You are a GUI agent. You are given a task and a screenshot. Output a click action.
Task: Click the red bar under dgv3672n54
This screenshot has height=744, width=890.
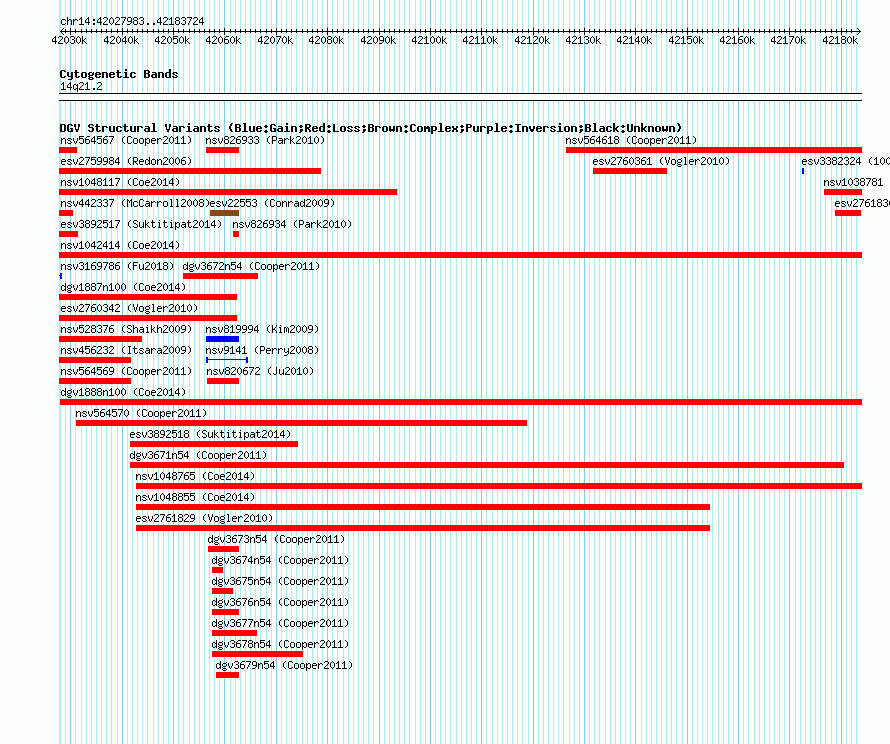(220, 276)
